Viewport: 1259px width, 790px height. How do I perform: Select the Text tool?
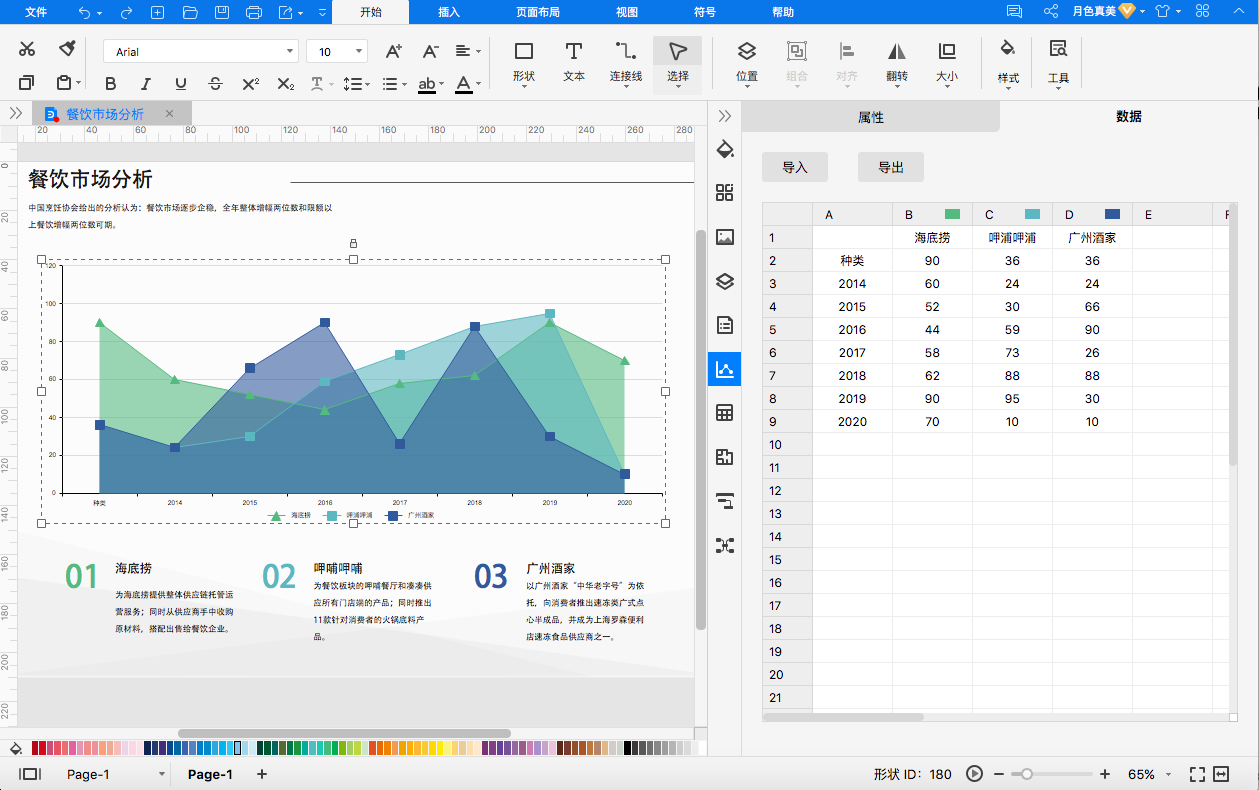574,62
